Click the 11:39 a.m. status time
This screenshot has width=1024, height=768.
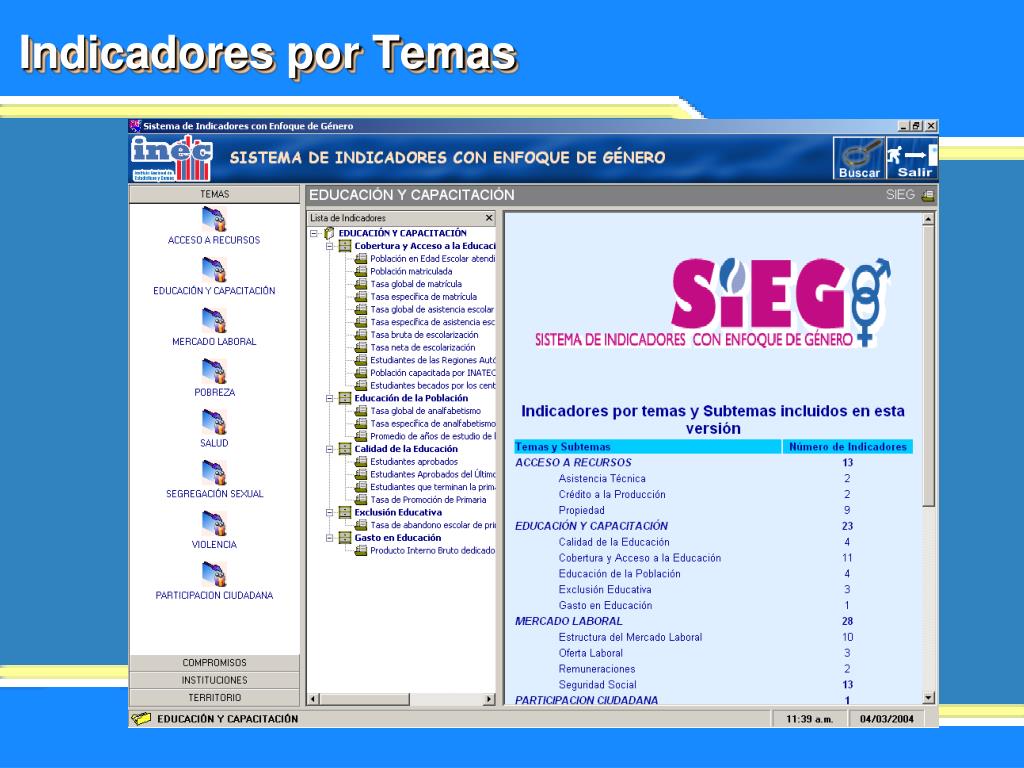coord(809,720)
